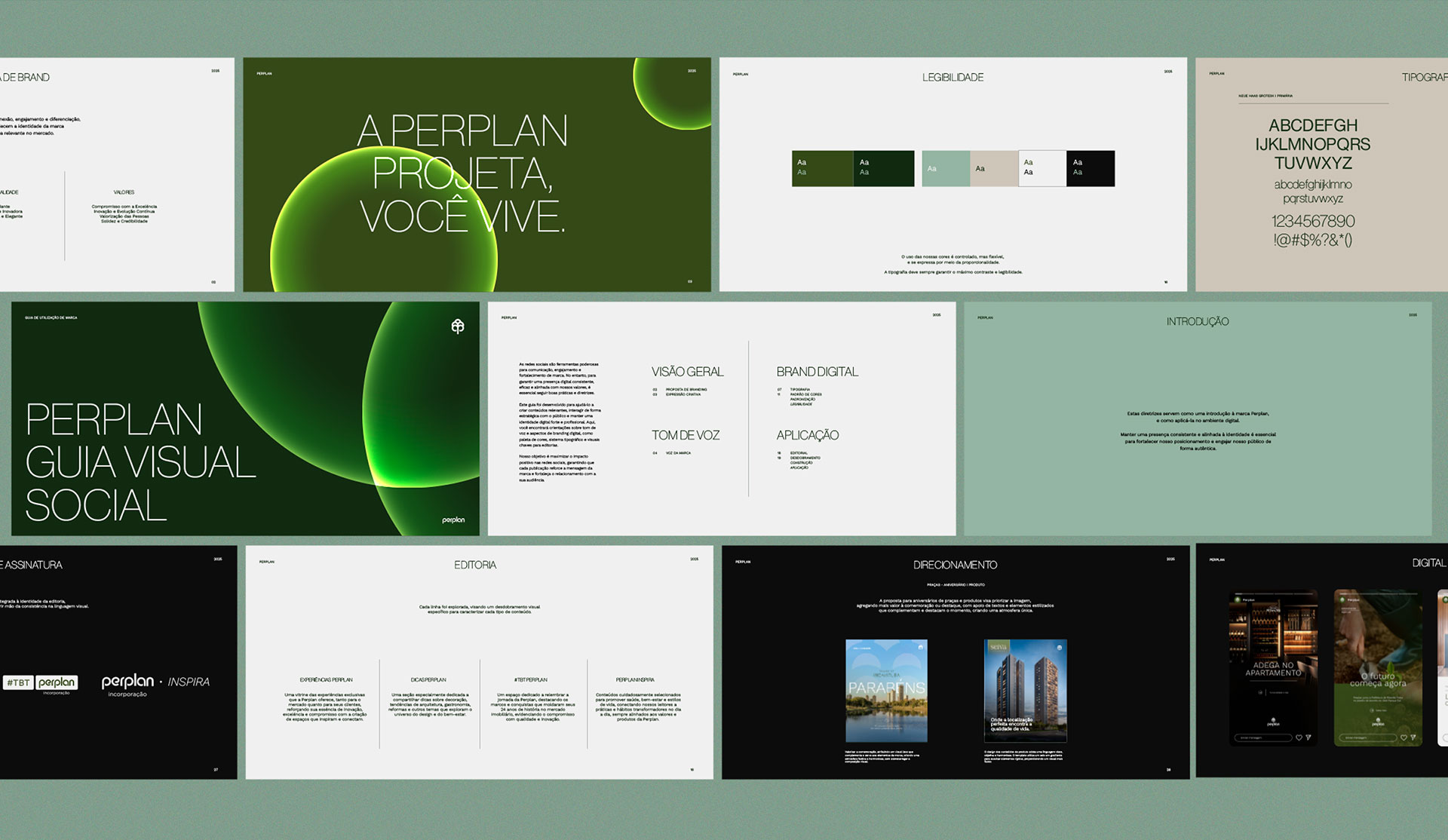The width and height of the screenshot is (1448, 840).
Task: Toggle the like heart on the Adega story
Action: (1299, 737)
